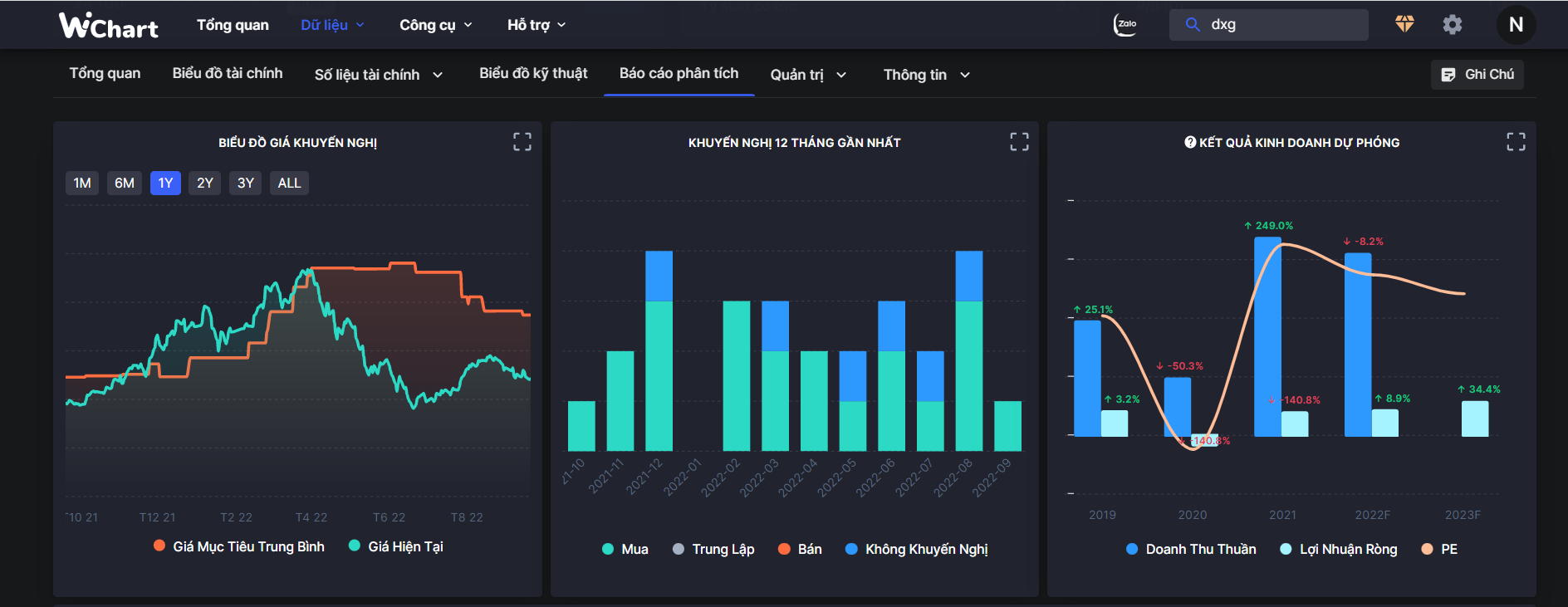Expand price recommendation chart to fullscreen
Viewport: 1568px width, 607px height.
[522, 142]
